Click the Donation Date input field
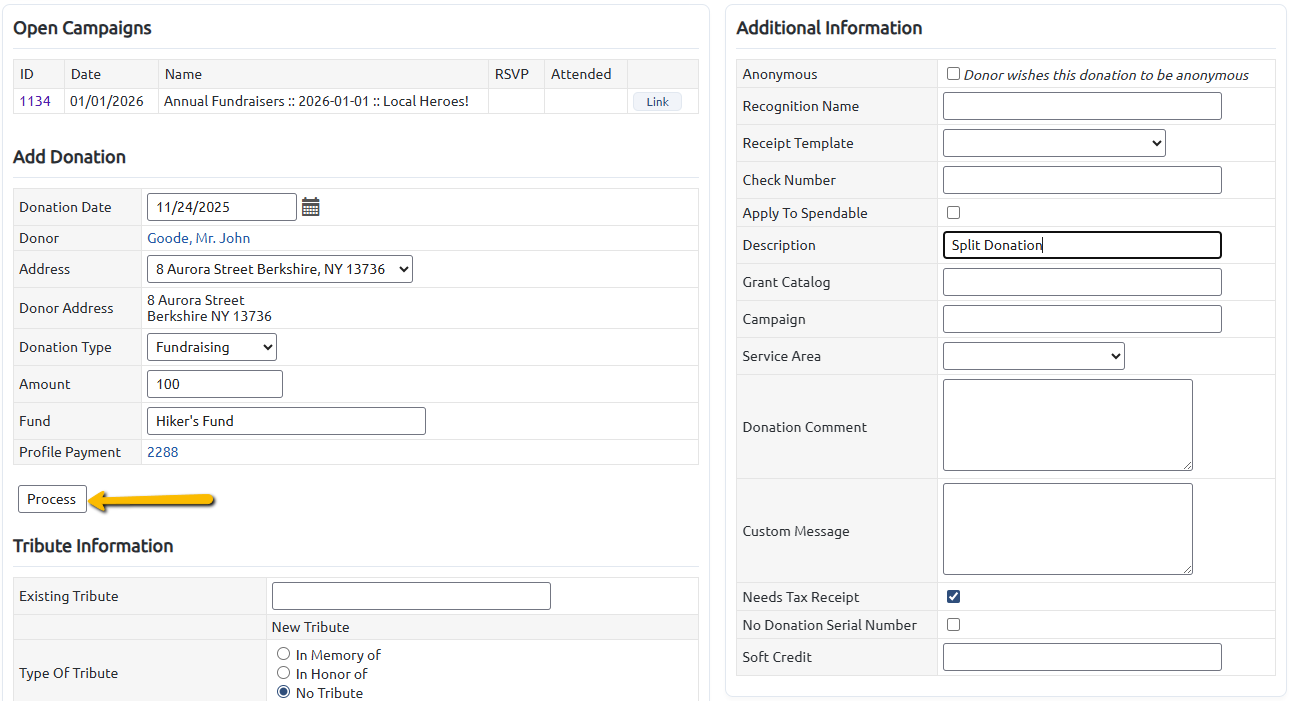Image resolution: width=1292 pixels, height=701 pixels. coord(222,207)
